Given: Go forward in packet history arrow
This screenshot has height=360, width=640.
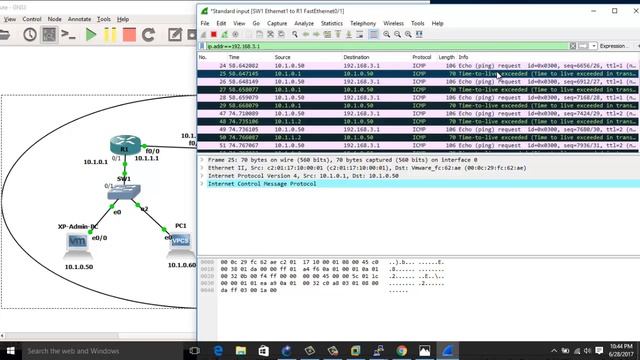Looking at the screenshot, I should pos(316,35).
